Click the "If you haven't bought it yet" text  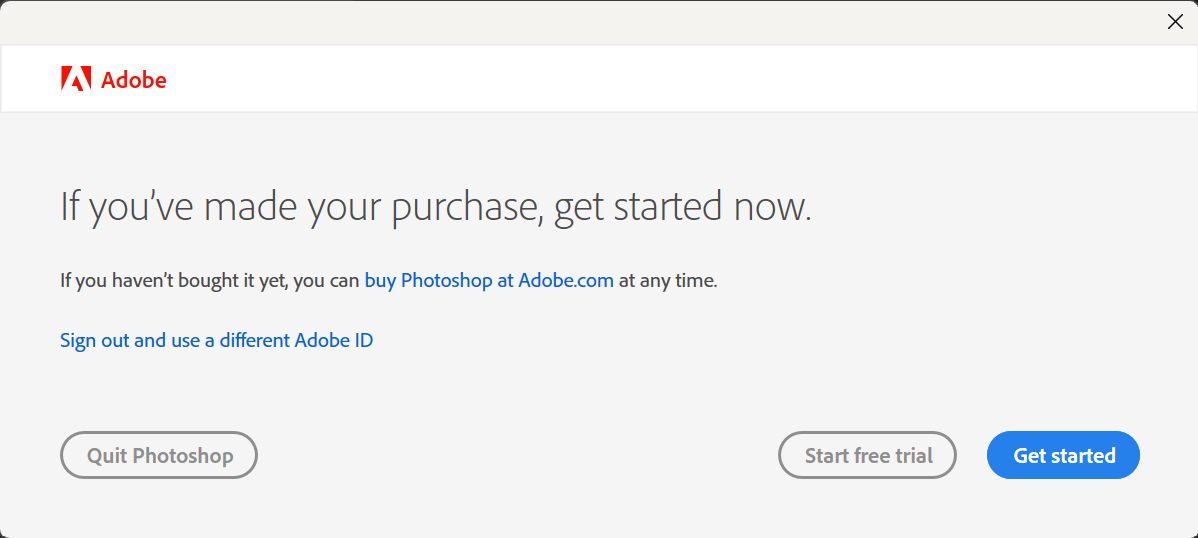(174, 281)
